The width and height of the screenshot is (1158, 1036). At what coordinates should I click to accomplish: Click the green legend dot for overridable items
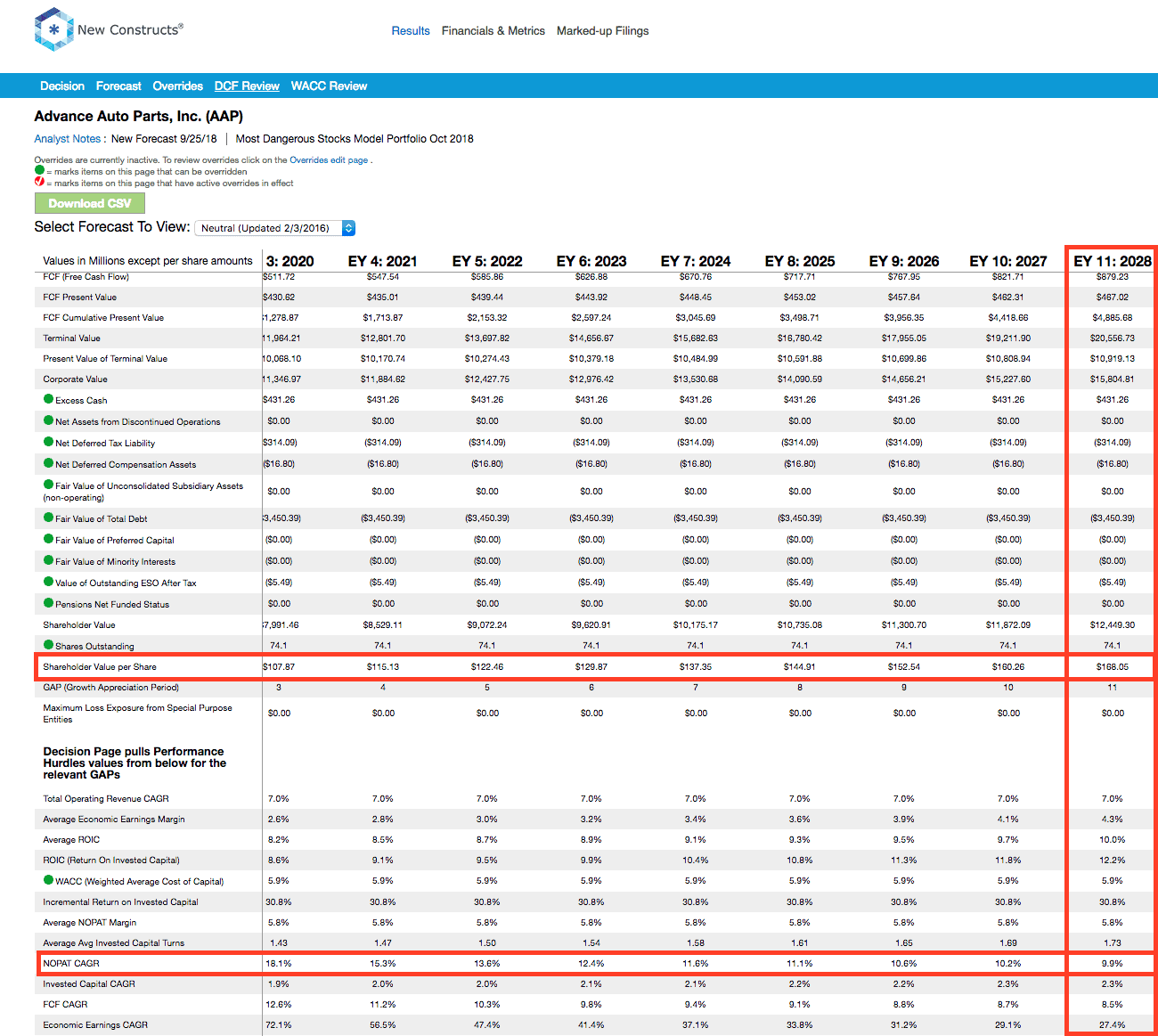39,170
